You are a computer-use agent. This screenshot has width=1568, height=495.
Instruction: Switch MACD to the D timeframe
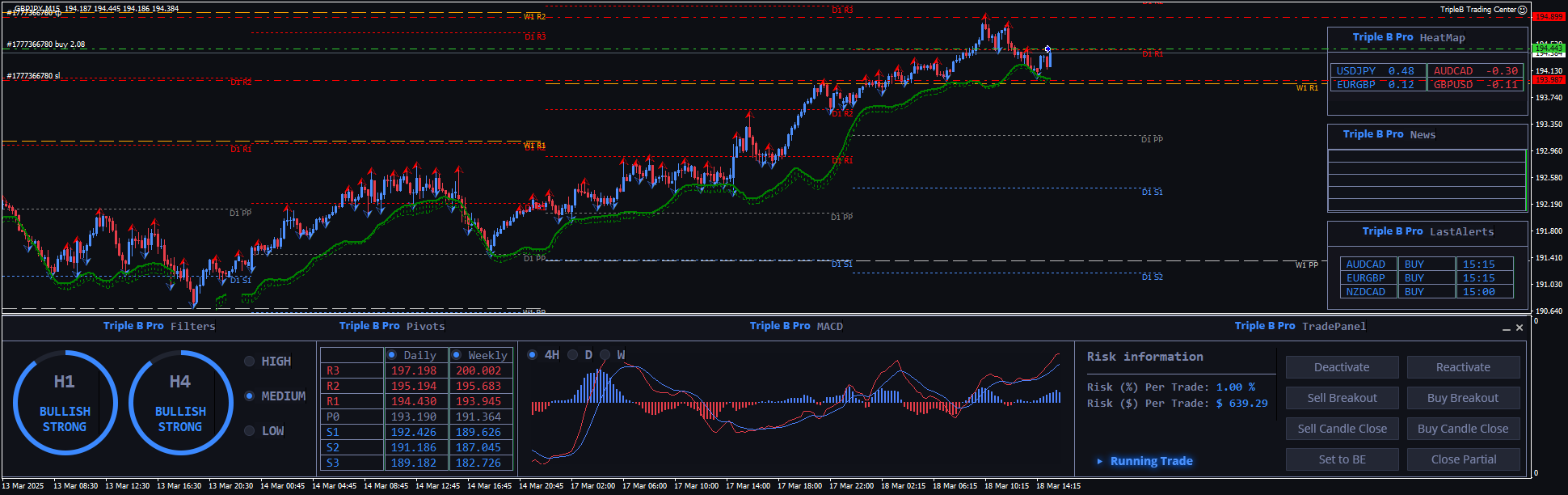pos(573,355)
